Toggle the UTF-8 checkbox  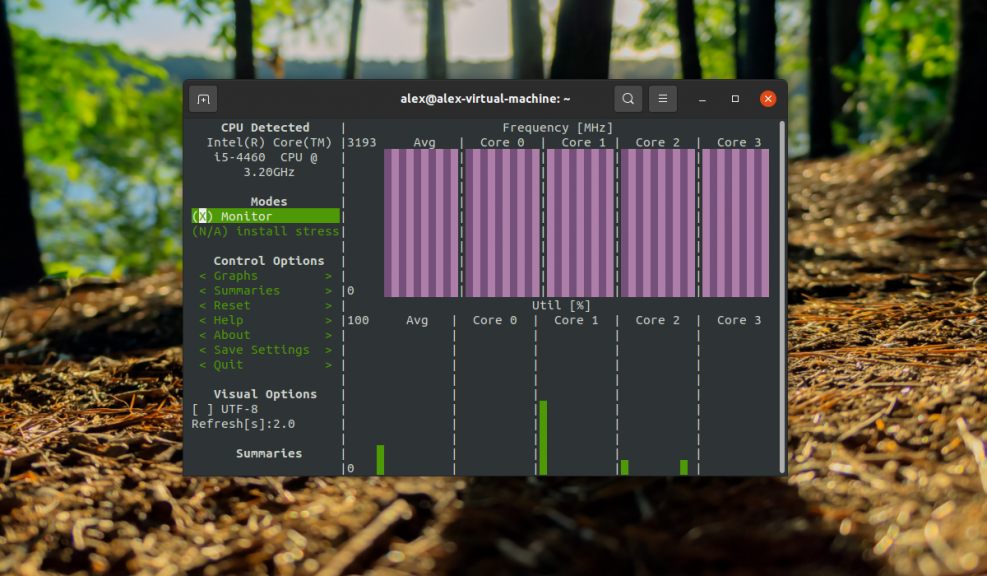pos(202,409)
